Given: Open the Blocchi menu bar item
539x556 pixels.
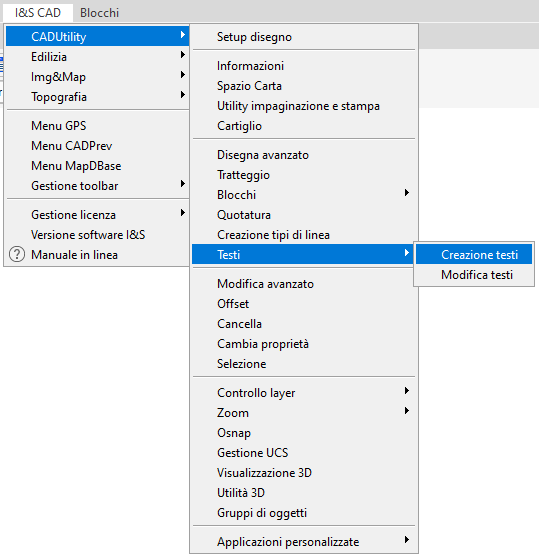Looking at the screenshot, I should coord(99,13).
